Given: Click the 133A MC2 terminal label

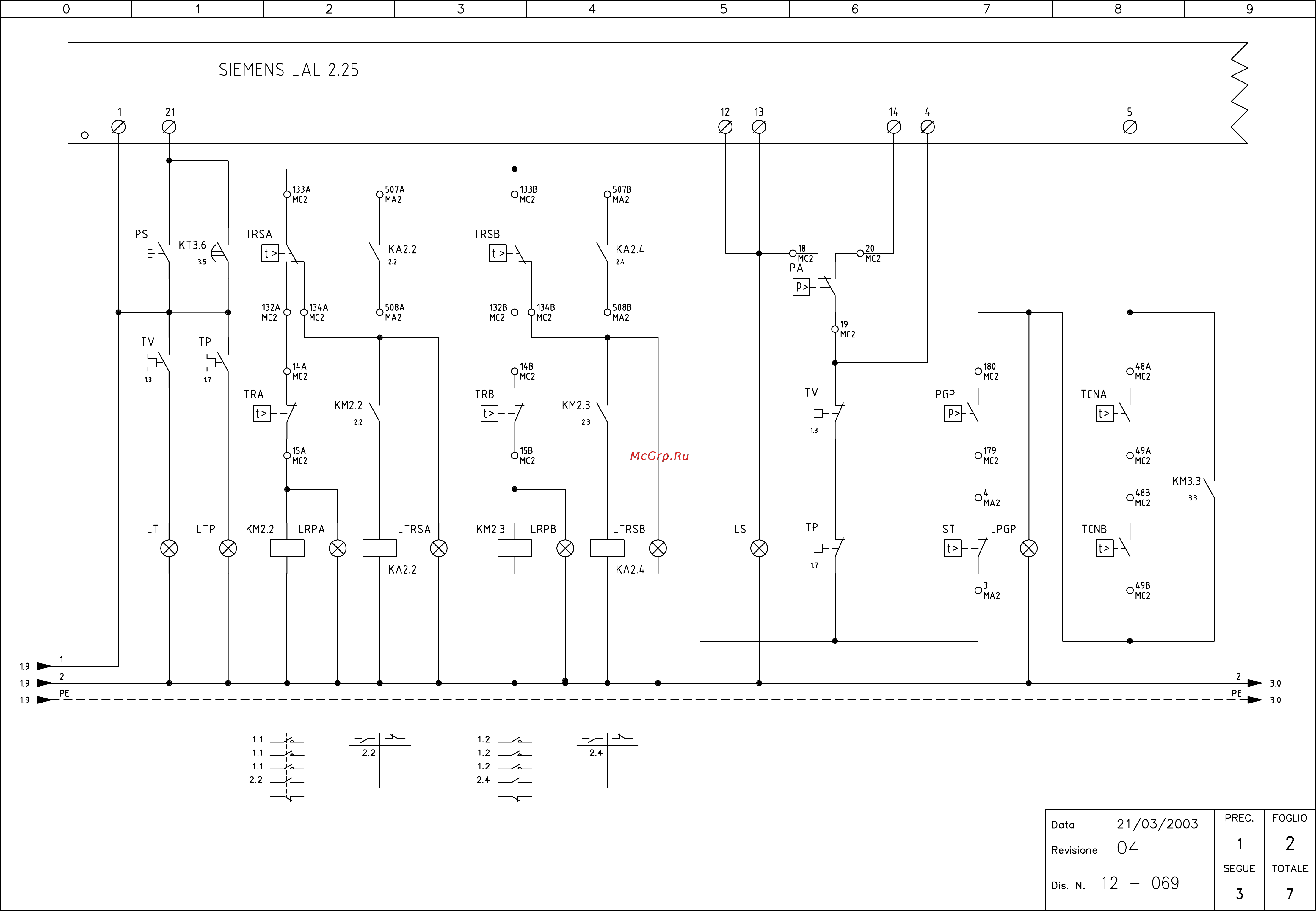Looking at the screenshot, I should [302, 194].
